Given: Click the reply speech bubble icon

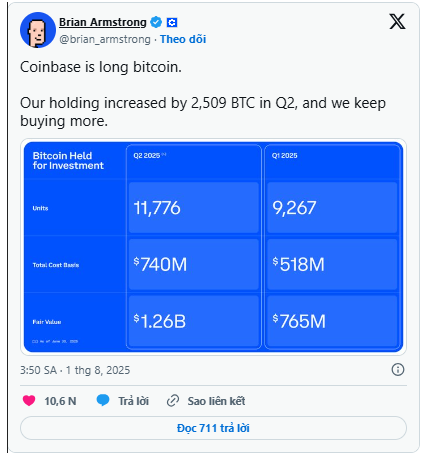Looking at the screenshot, I should point(103,400).
